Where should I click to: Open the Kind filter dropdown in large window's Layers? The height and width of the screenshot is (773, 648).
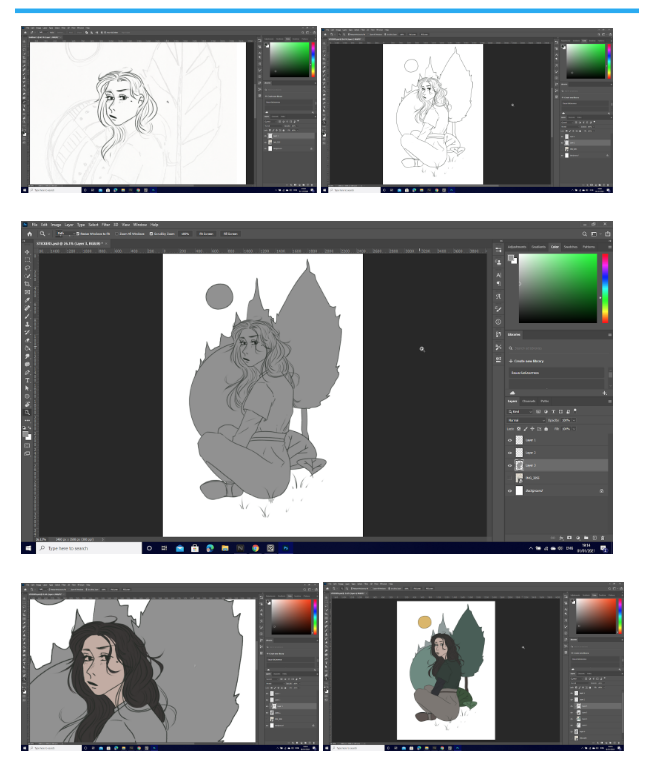[520, 411]
